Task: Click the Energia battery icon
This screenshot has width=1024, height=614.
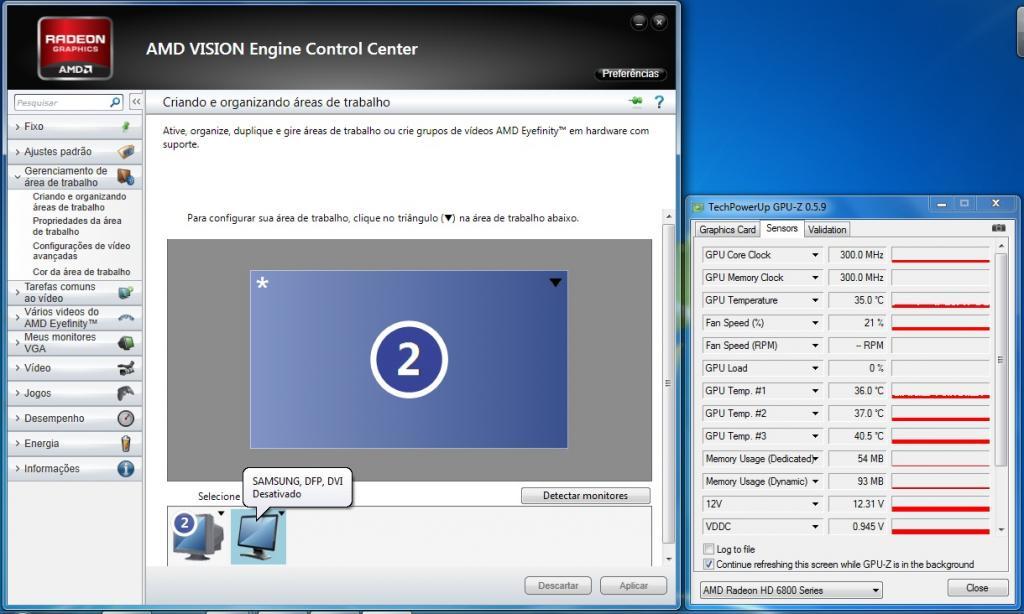Action: [x=126, y=444]
